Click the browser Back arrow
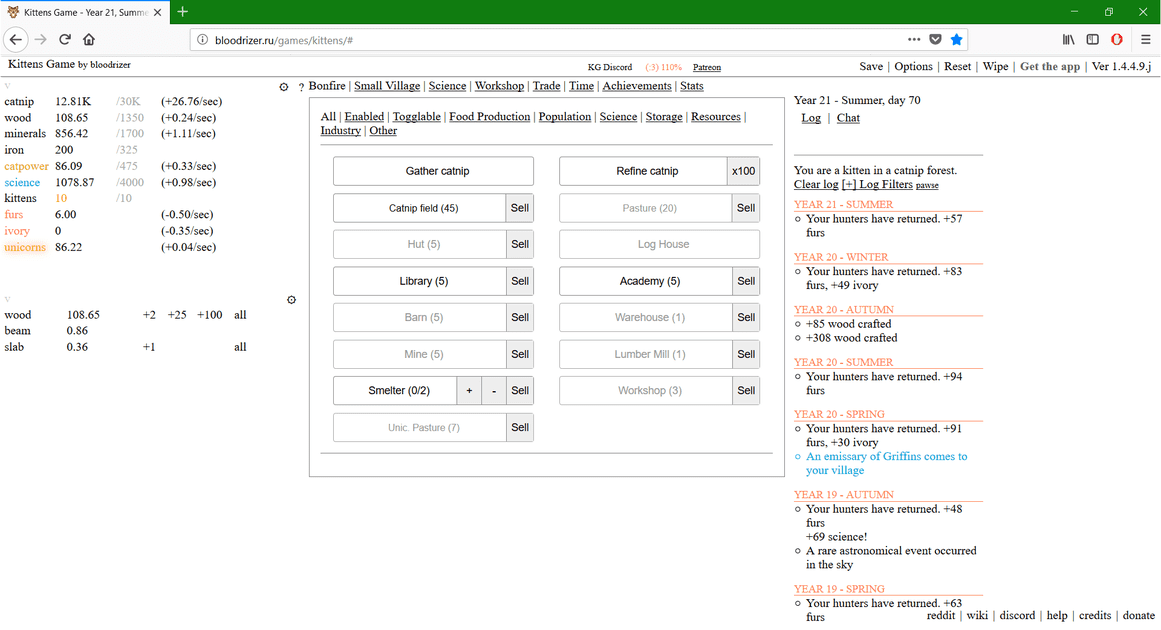 16,39
